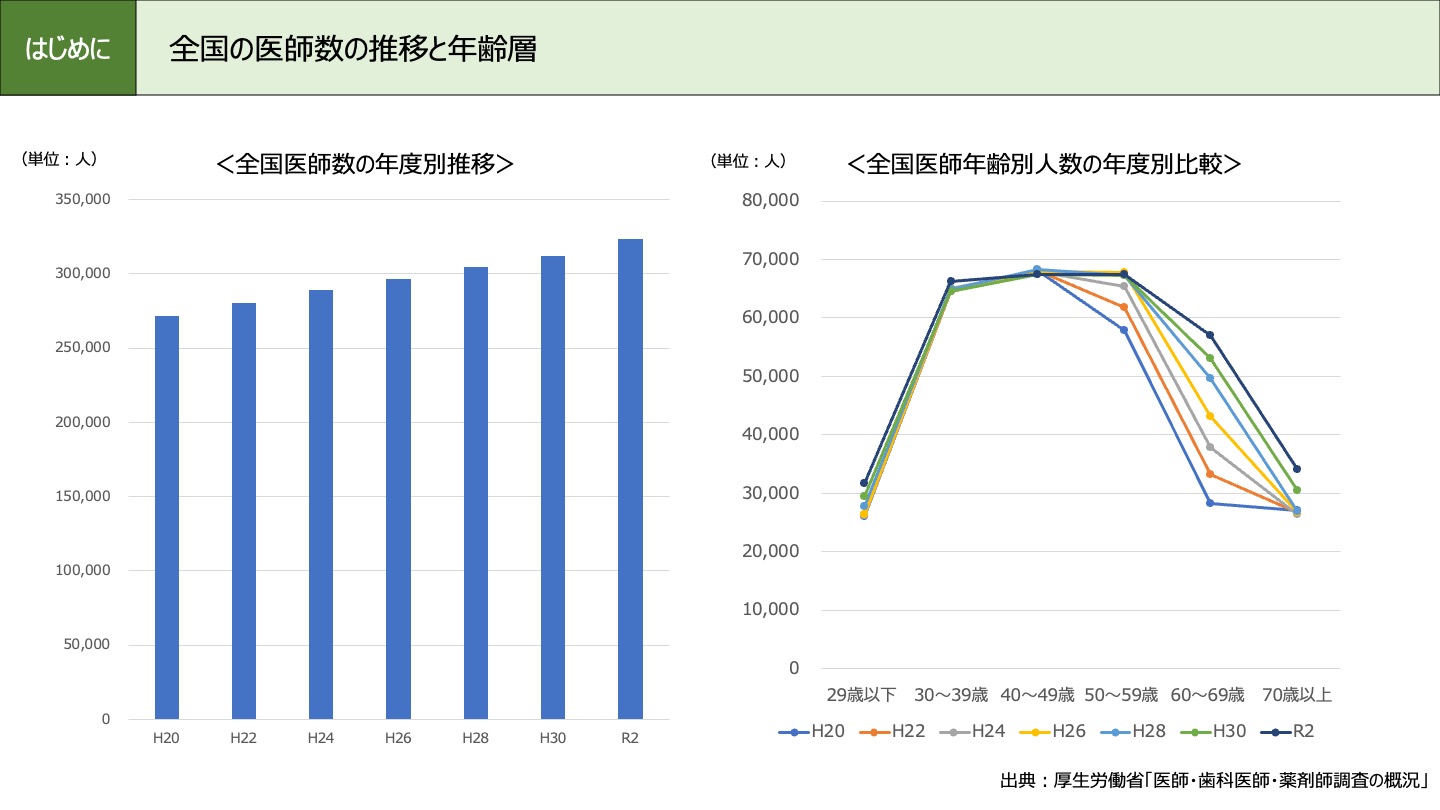Click the H26 bar in the left chart
Screen dimensions: 1440x810
click(x=398, y=499)
